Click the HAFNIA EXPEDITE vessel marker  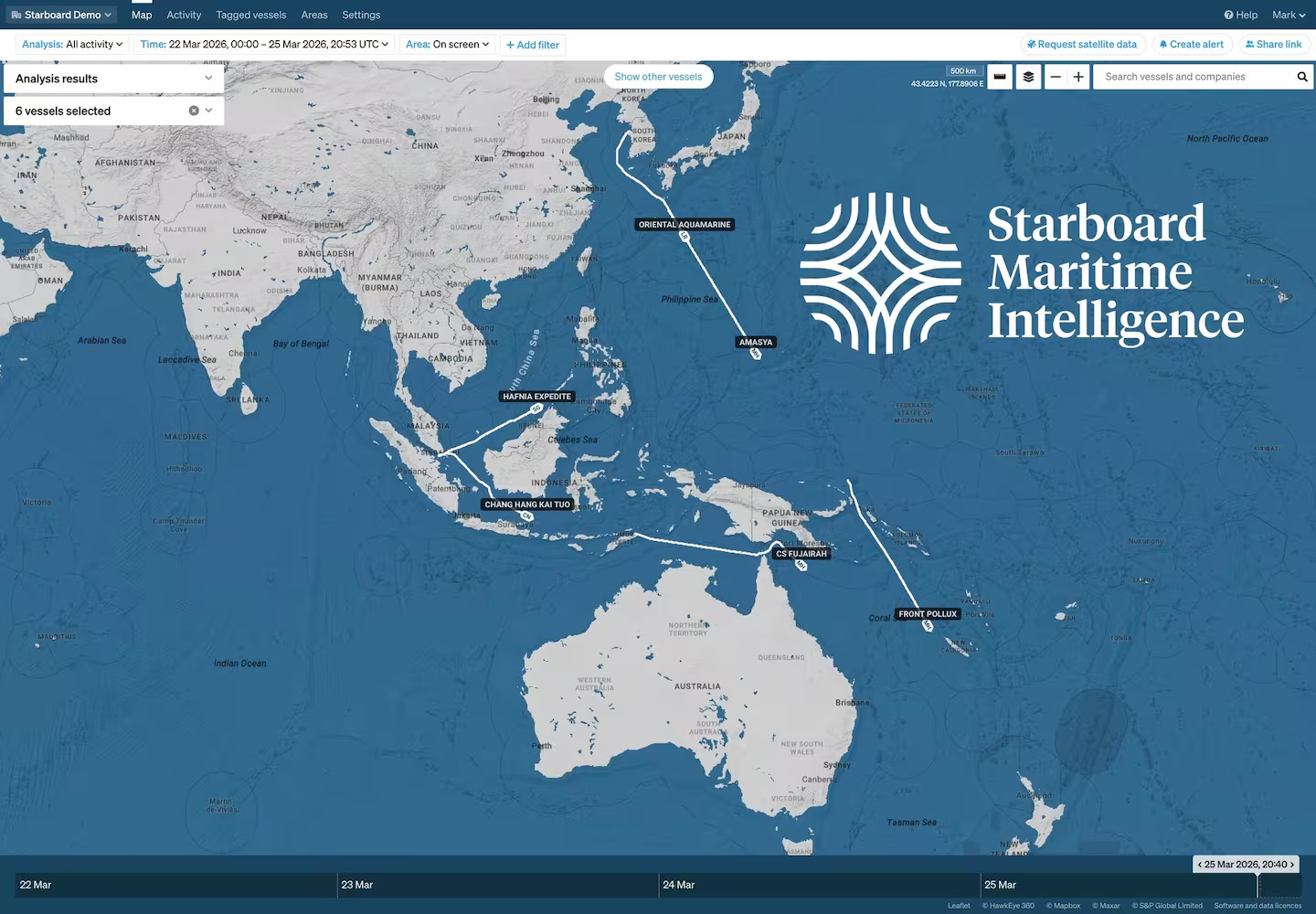tap(536, 409)
